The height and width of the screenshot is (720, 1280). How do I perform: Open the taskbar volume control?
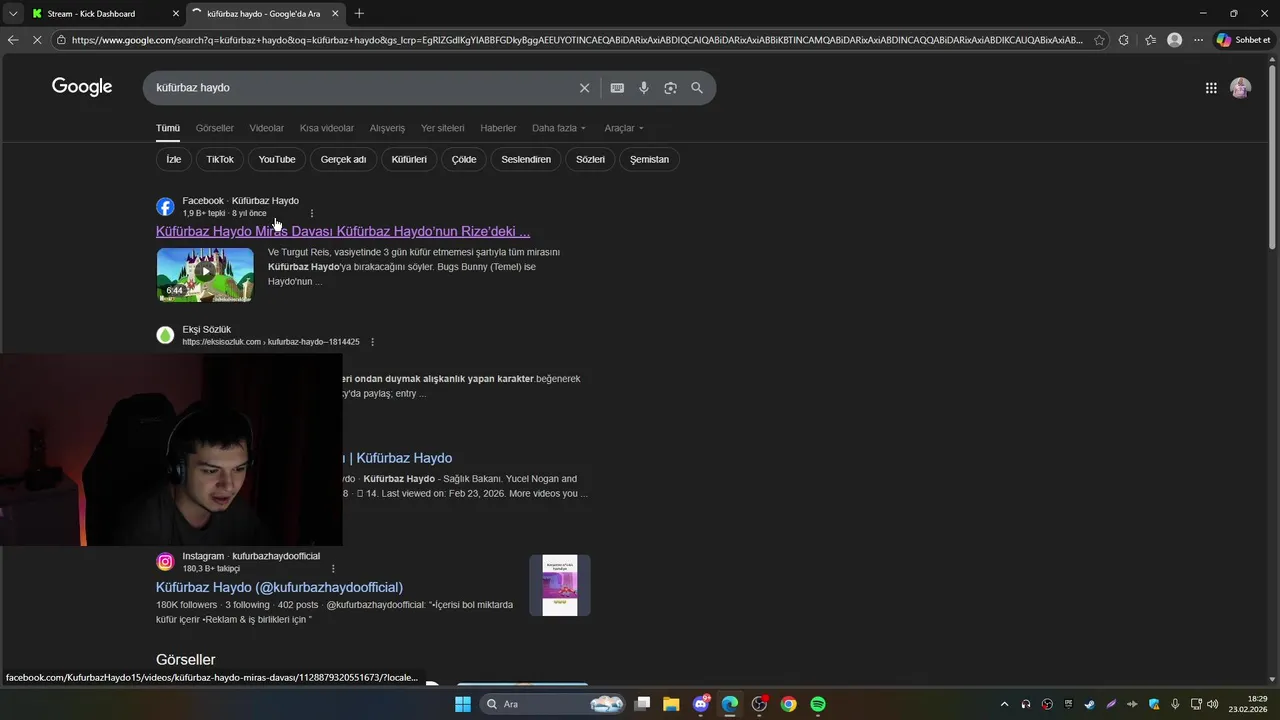[1213, 704]
